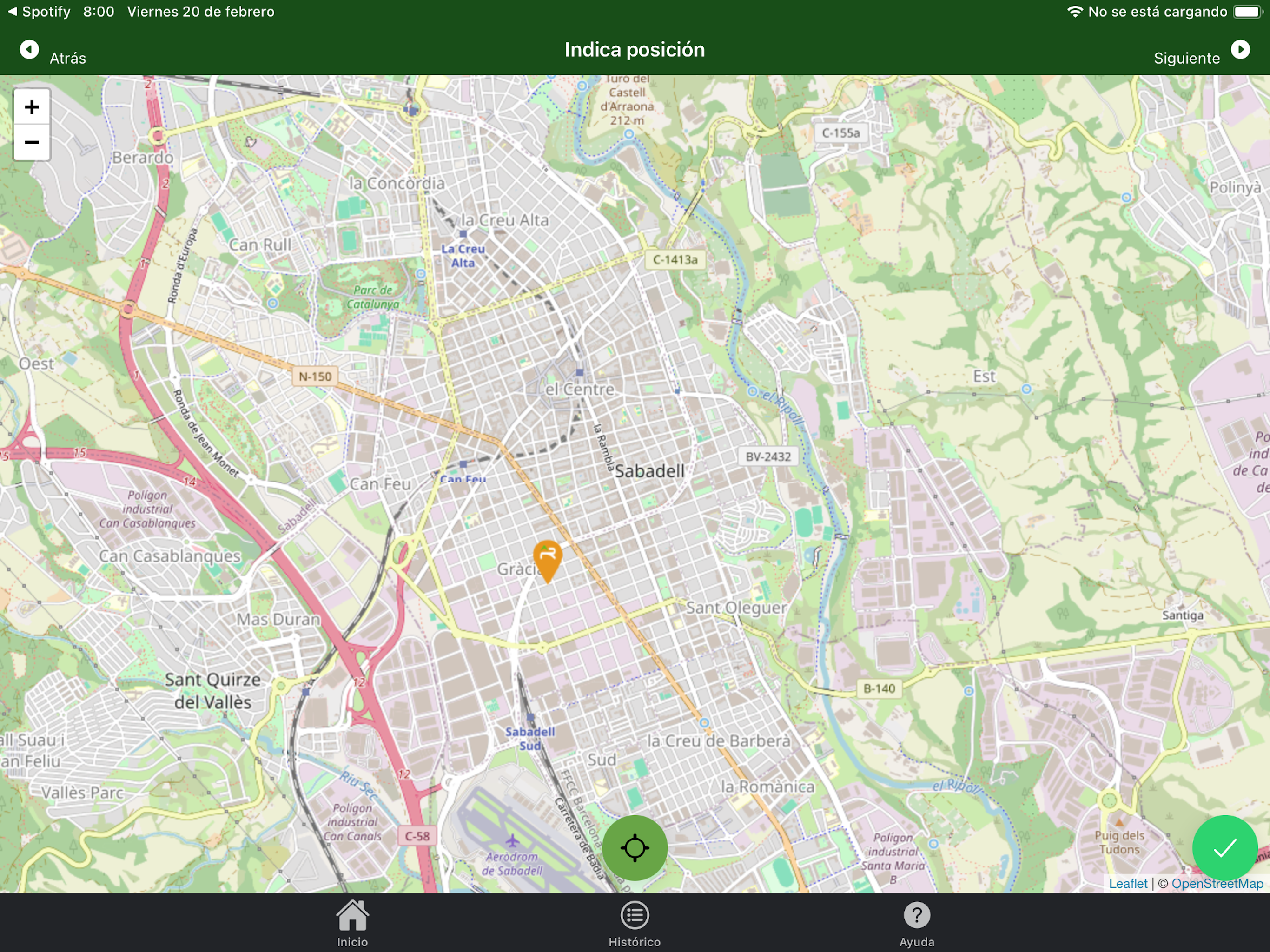
Task: Click the Parc de Catalunya label
Action: pos(373,297)
